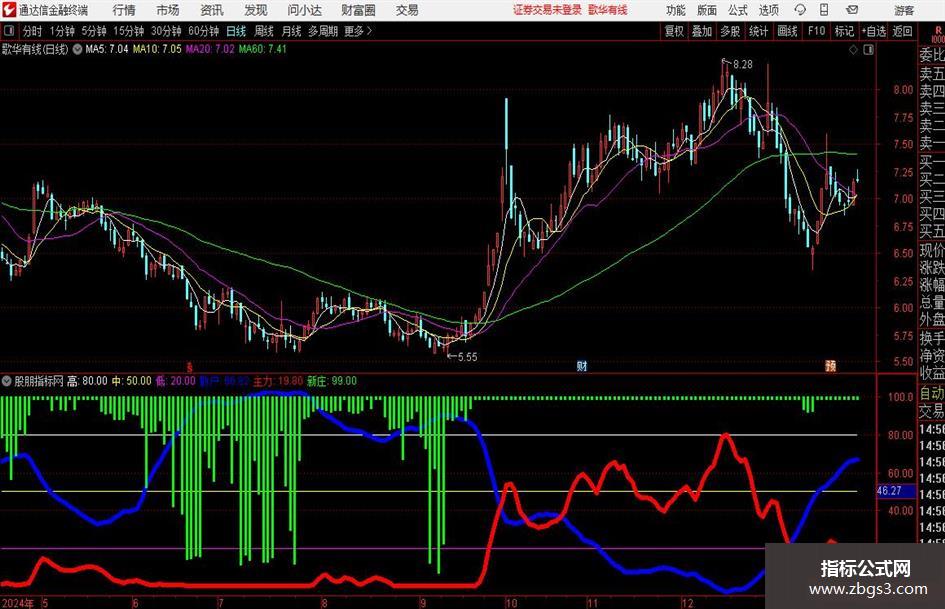Open the 多周期 multi-period view

point(323,31)
